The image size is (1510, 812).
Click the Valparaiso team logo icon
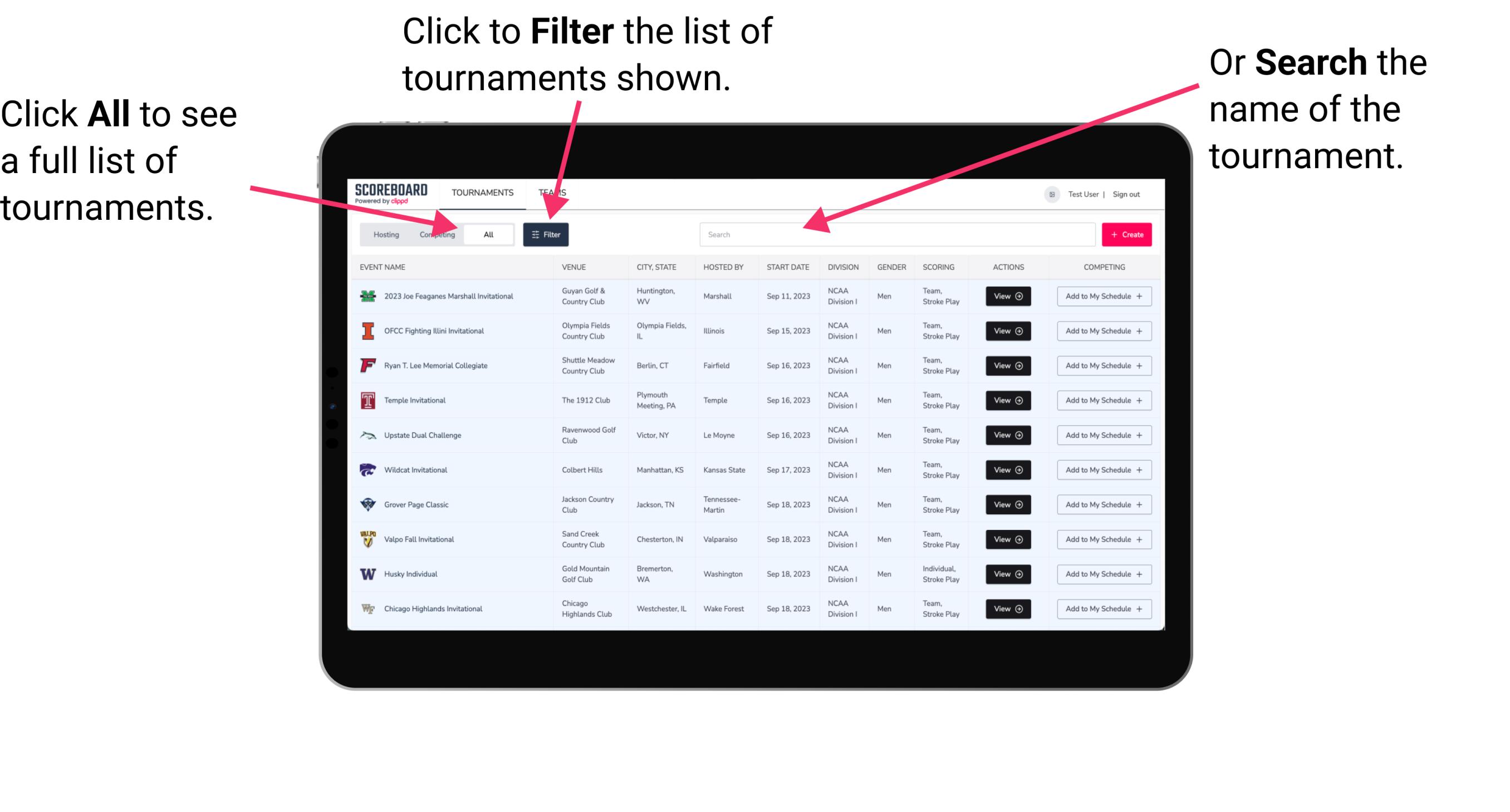(x=367, y=539)
